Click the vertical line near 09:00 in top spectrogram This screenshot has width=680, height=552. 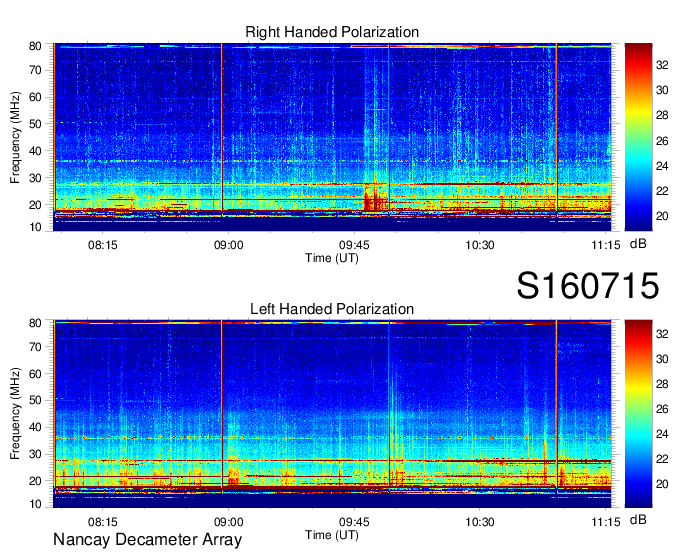point(222,129)
